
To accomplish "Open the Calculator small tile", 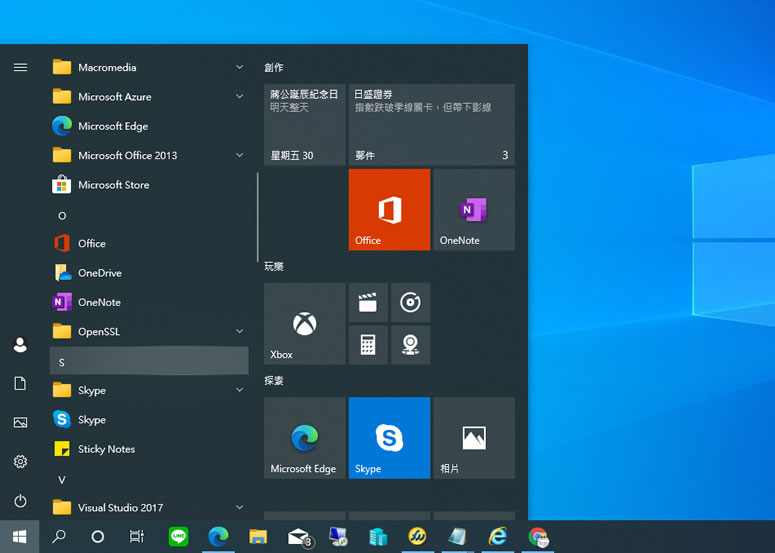I will coord(368,345).
